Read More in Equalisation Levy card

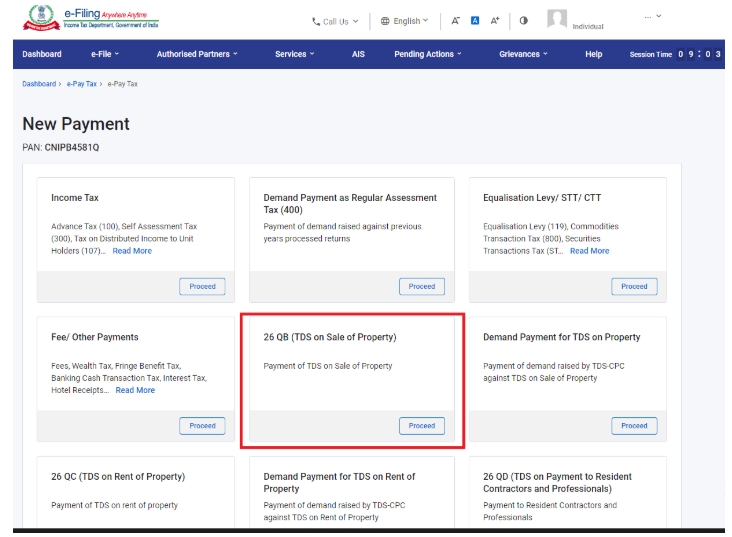coord(590,251)
